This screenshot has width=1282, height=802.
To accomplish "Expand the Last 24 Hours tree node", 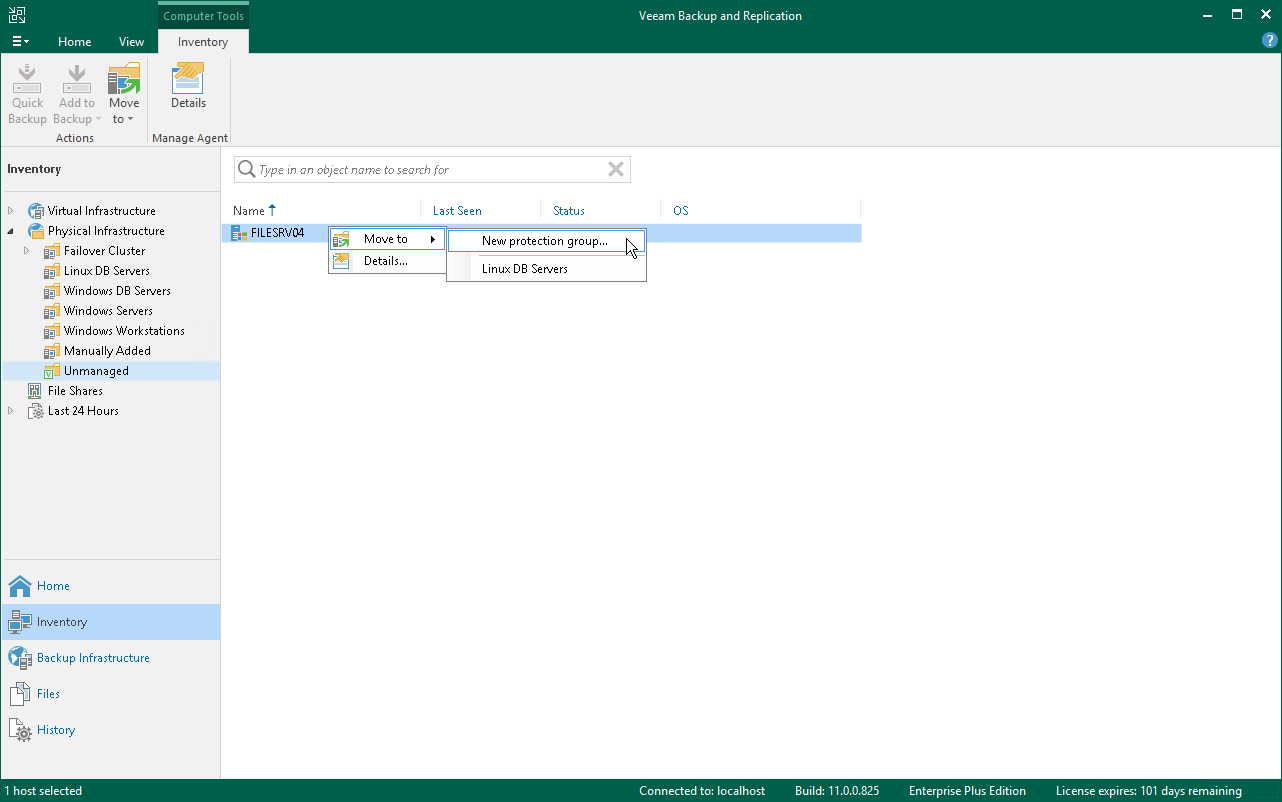I will point(11,411).
